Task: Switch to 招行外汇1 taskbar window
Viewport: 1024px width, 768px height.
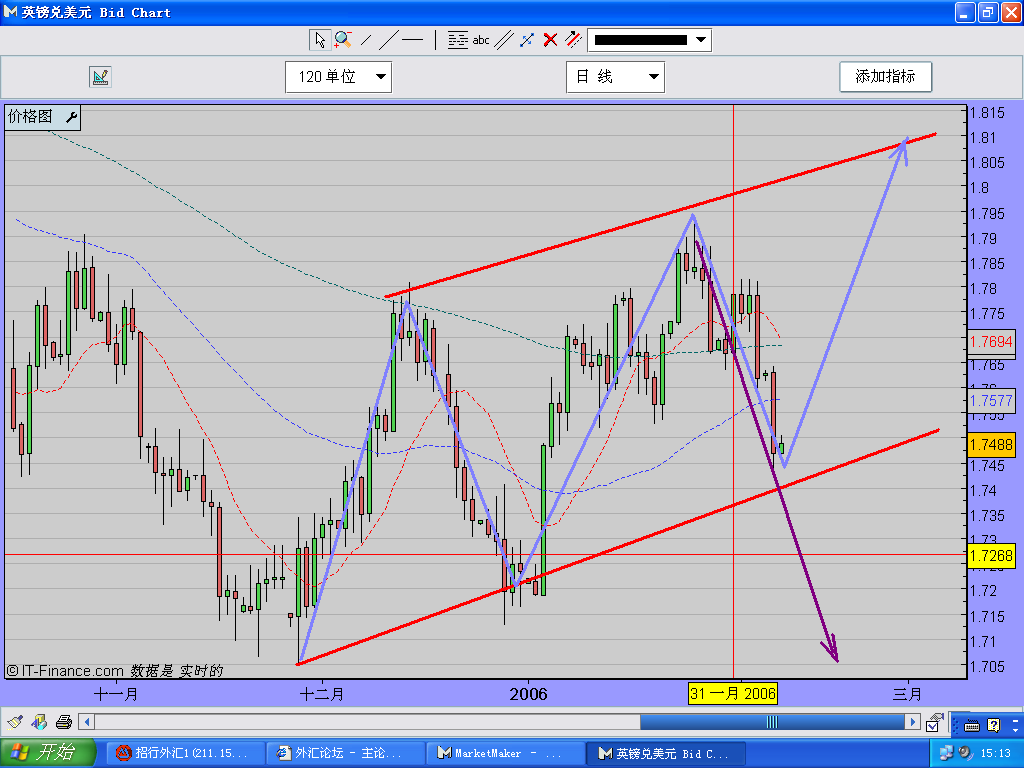Action: point(185,753)
